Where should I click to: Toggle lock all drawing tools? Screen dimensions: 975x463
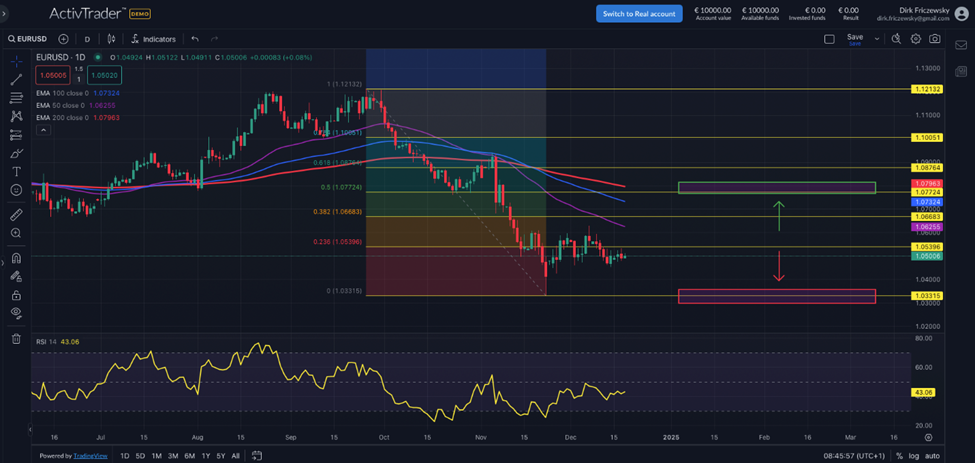coord(16,295)
